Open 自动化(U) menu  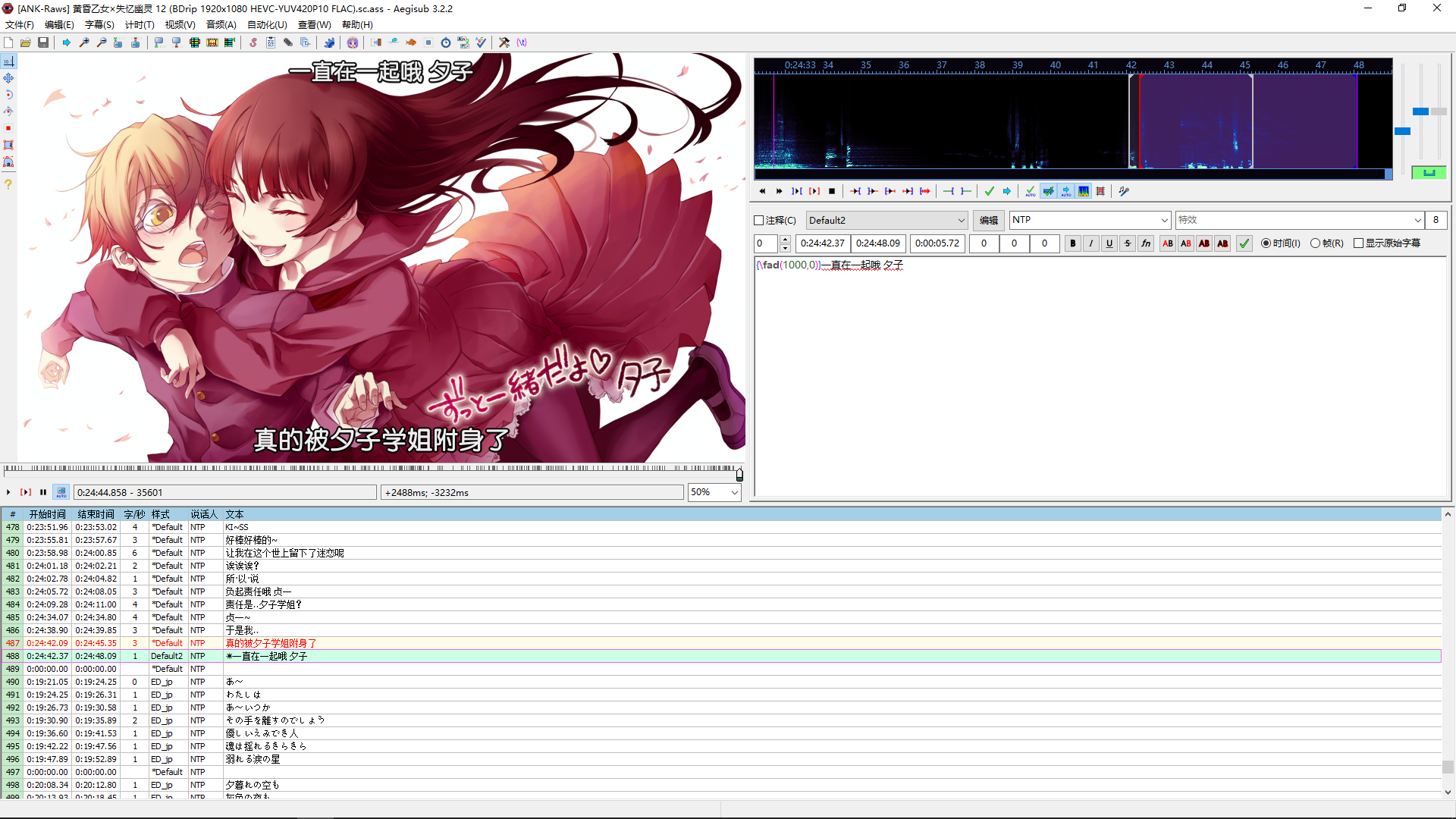click(x=267, y=25)
